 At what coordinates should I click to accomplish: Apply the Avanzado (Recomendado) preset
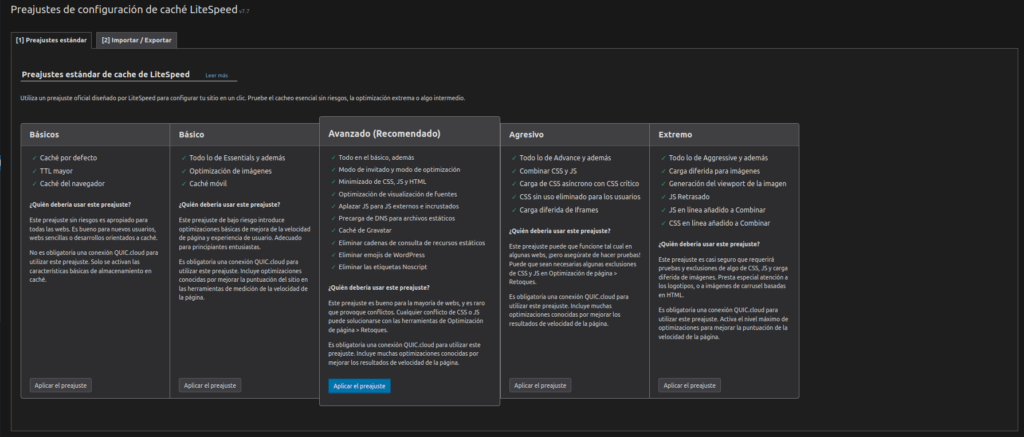click(x=359, y=386)
